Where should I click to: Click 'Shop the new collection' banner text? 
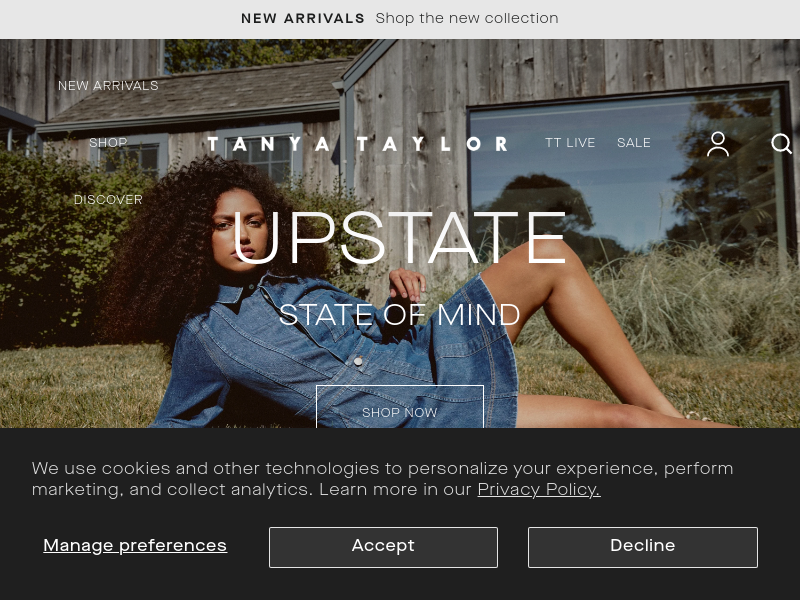coord(467,18)
